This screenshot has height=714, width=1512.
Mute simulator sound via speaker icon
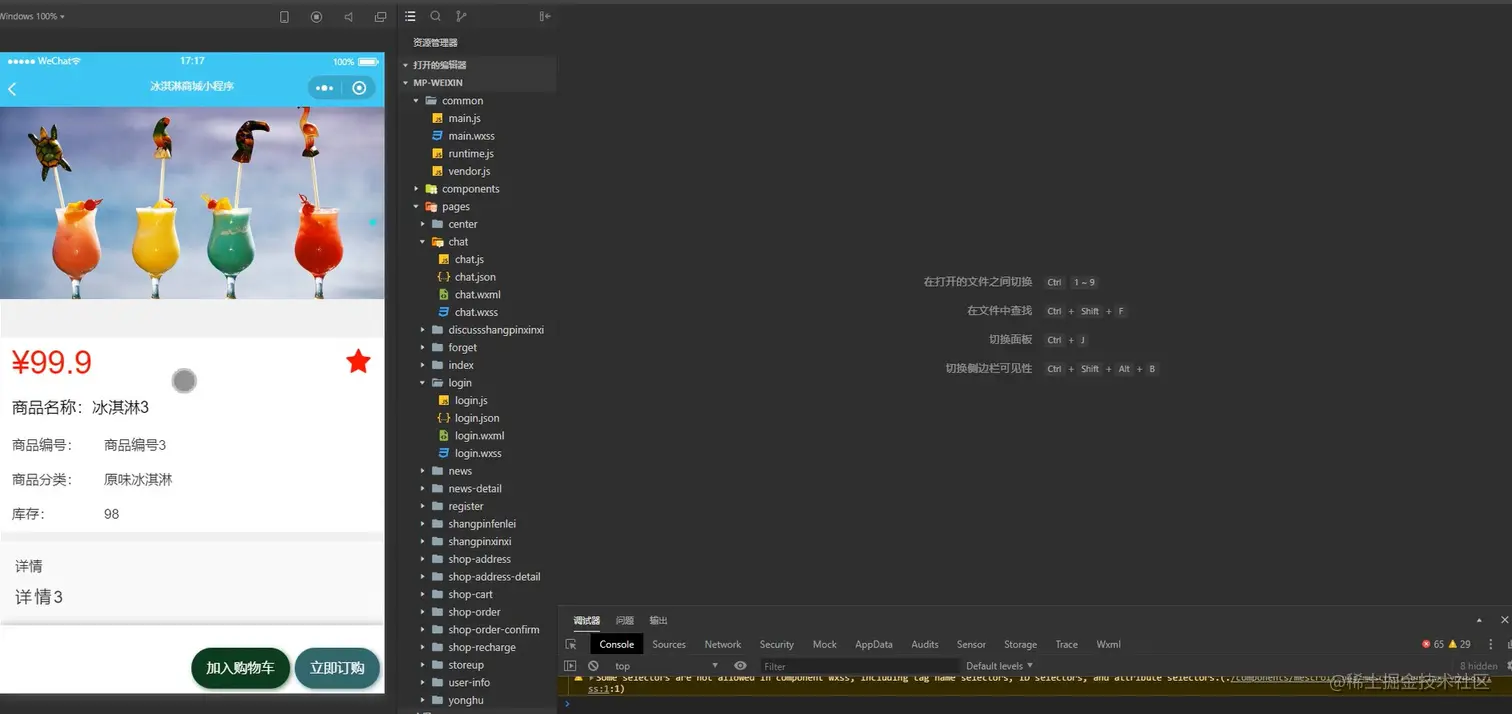click(348, 17)
